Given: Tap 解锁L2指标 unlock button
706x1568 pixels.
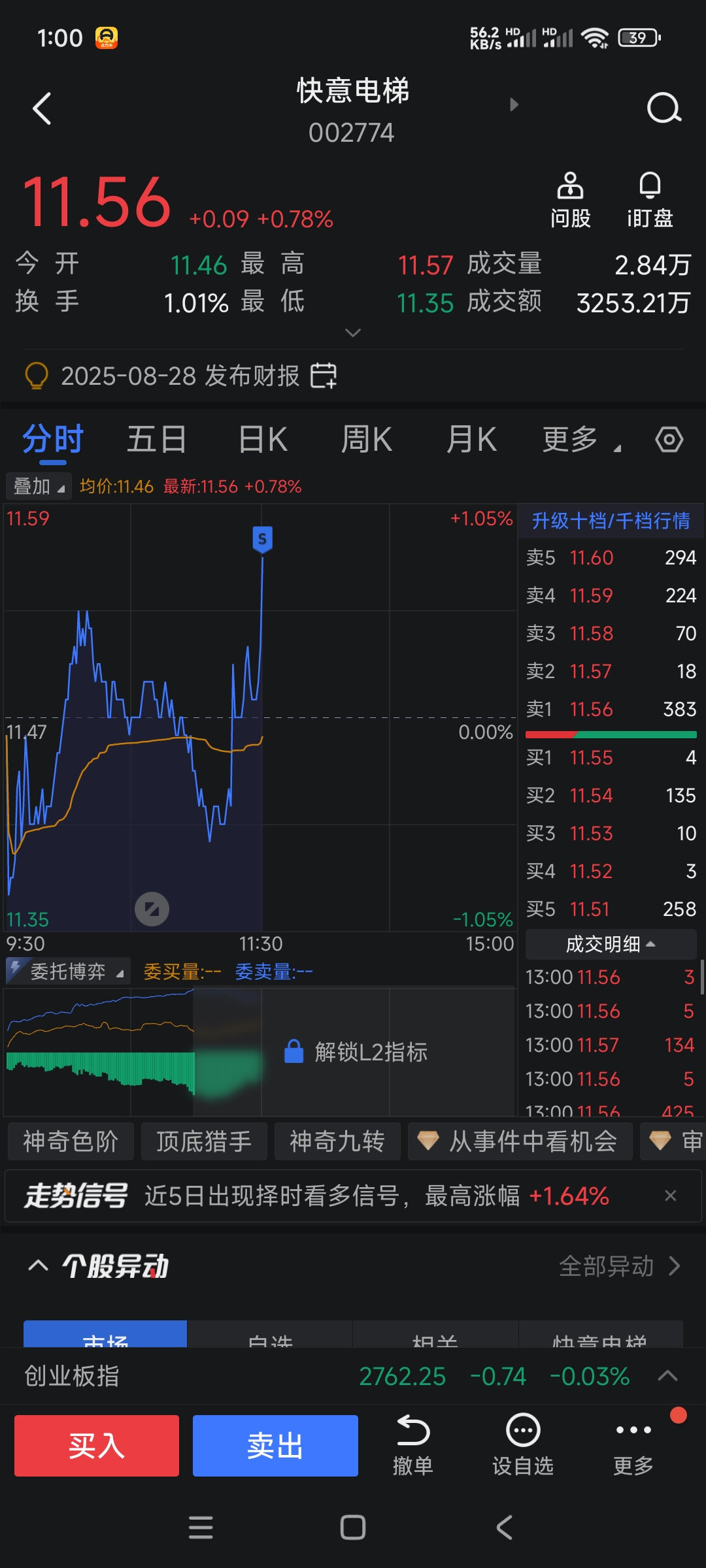Looking at the screenshot, I should click(356, 1051).
